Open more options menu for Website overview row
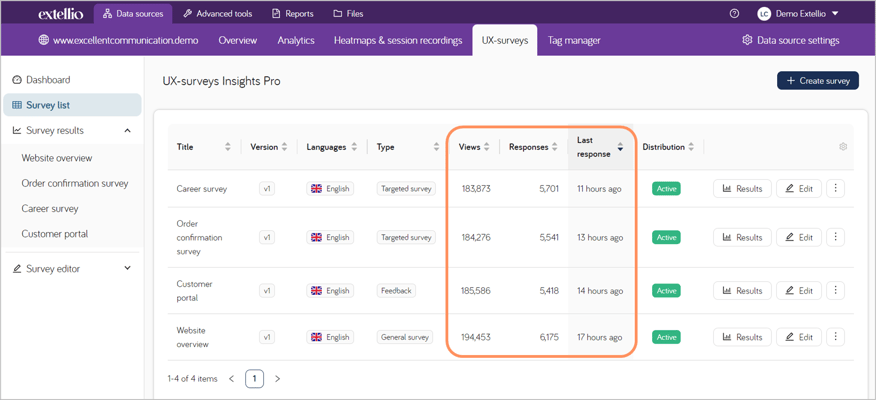This screenshot has width=876, height=400. [x=835, y=337]
